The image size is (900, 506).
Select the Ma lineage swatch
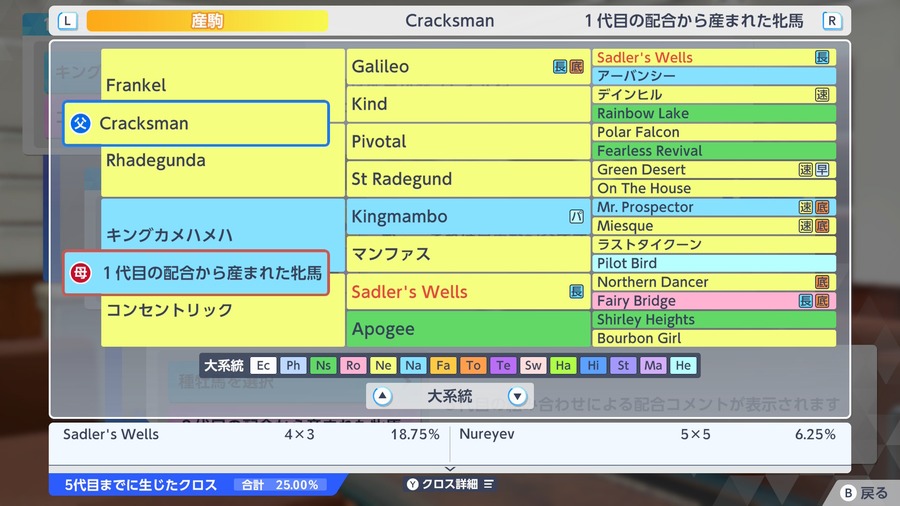point(653,365)
